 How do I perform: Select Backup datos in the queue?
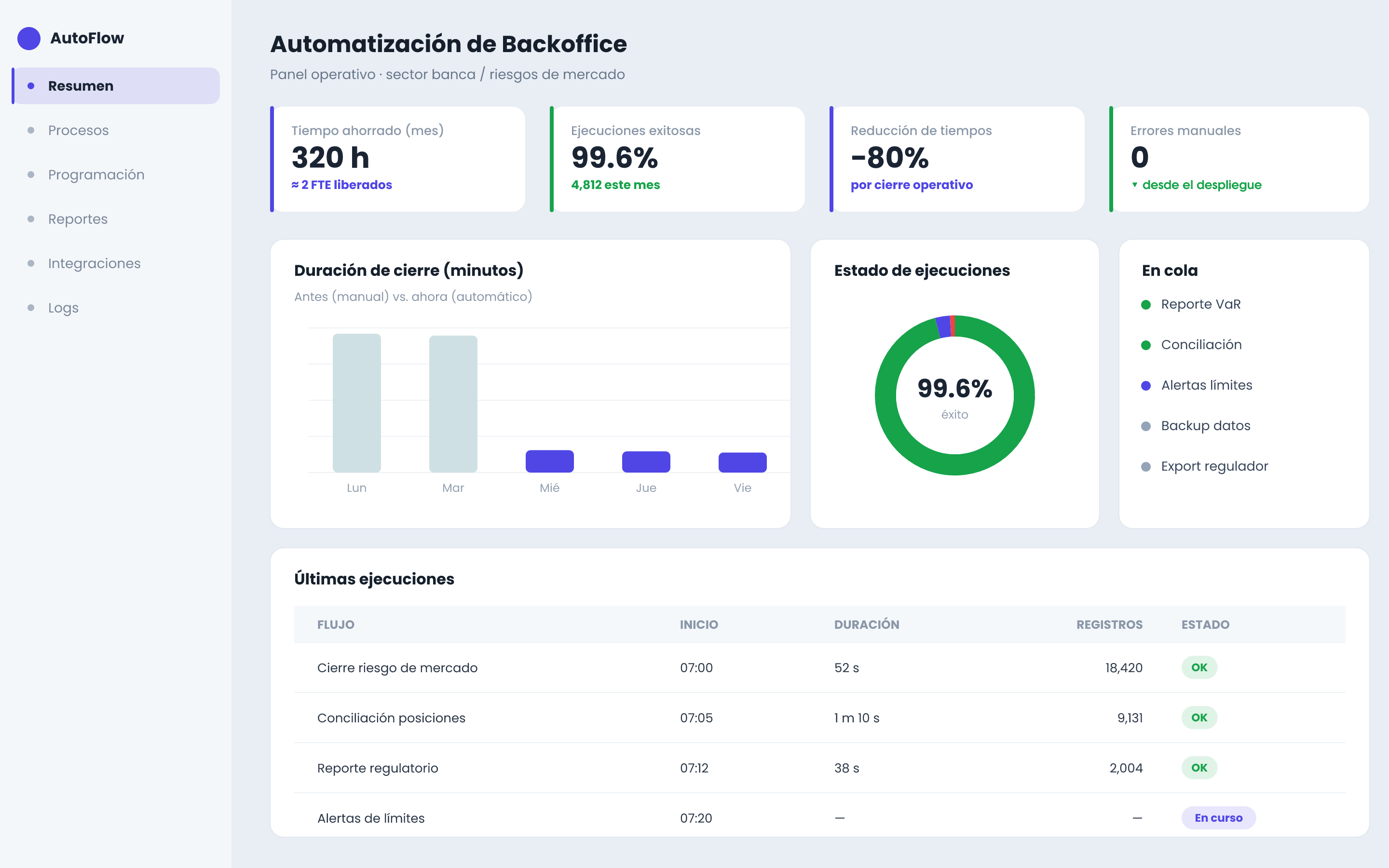[x=1205, y=426]
